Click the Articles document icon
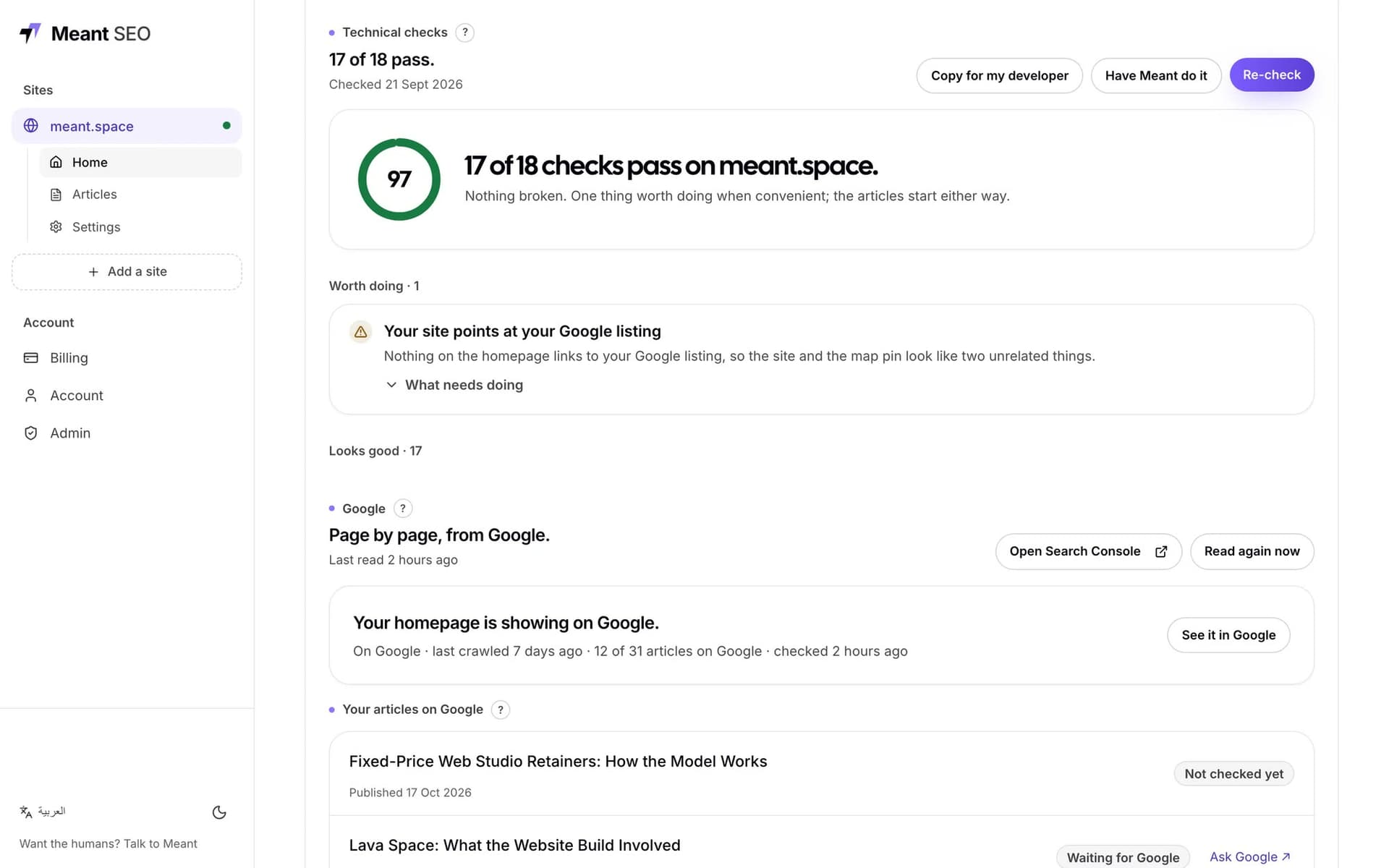Screen dimensions: 1389x868 click(56, 195)
